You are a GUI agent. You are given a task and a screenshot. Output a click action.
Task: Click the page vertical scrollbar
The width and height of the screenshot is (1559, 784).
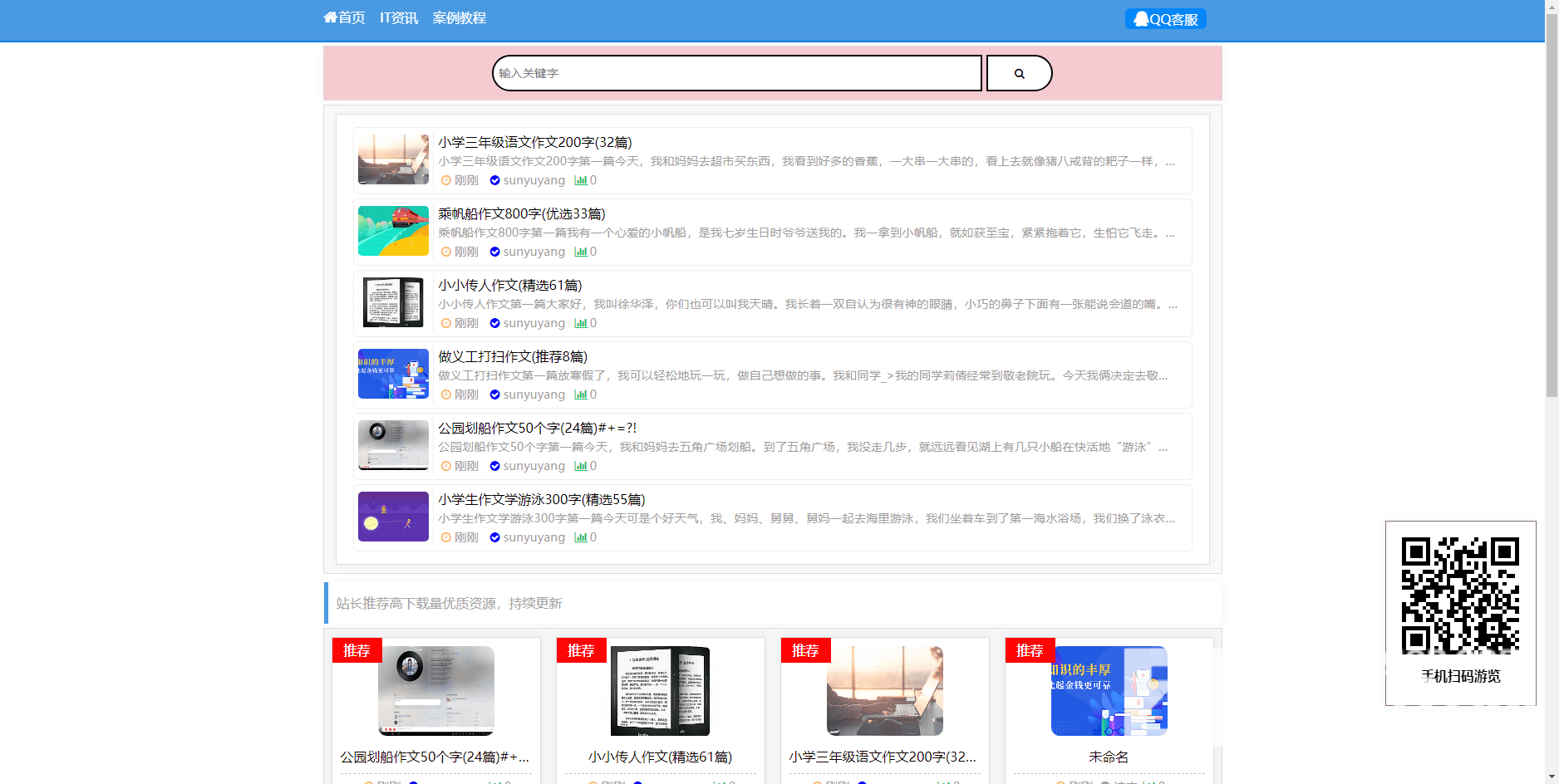[x=1552, y=249]
